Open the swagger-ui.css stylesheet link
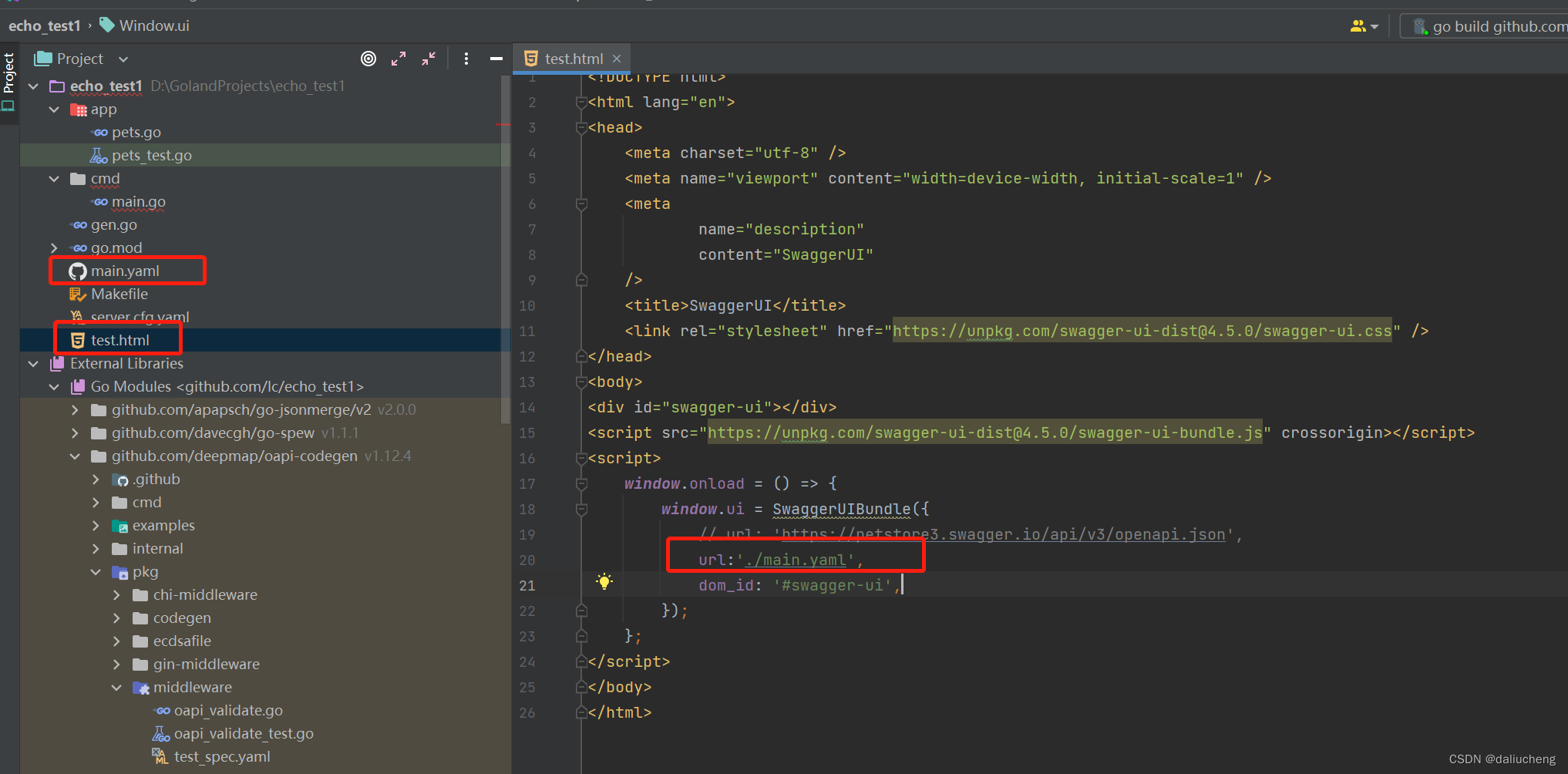 point(1142,331)
